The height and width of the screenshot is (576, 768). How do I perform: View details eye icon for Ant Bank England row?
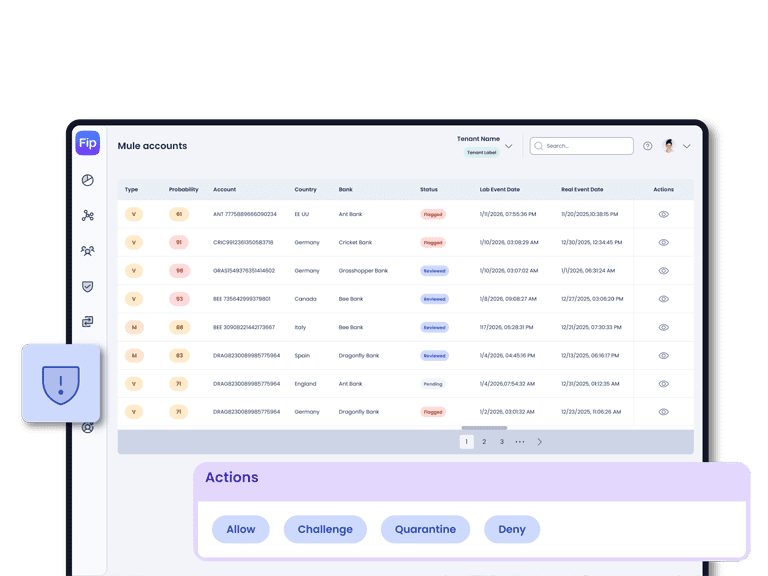tap(664, 384)
